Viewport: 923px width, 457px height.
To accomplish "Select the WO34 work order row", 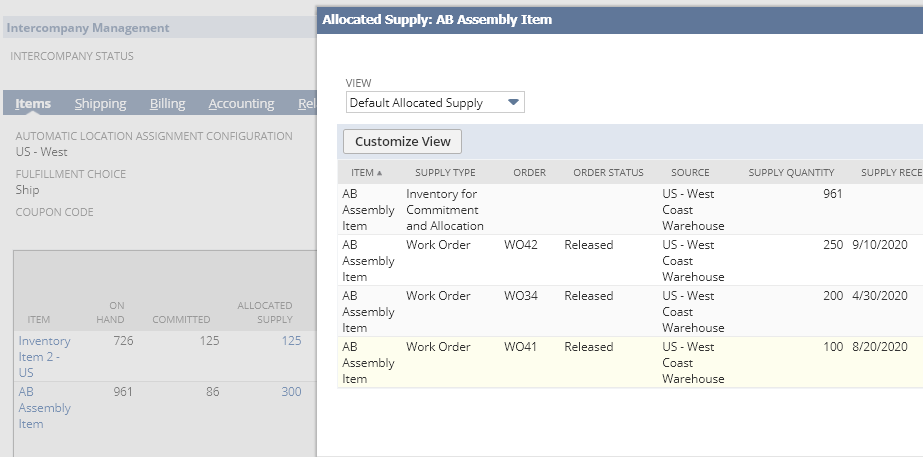I will pyautogui.click(x=515, y=296).
